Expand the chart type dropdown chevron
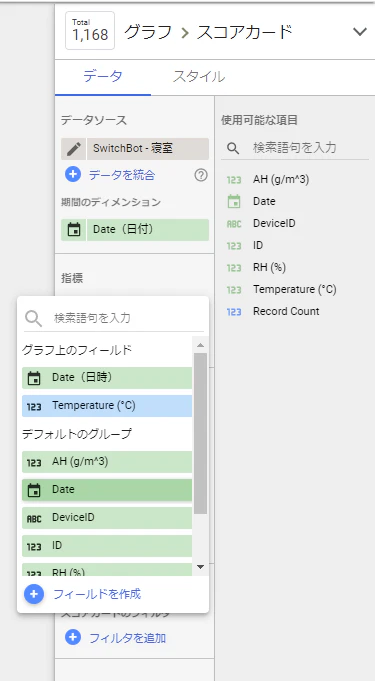 point(360,32)
